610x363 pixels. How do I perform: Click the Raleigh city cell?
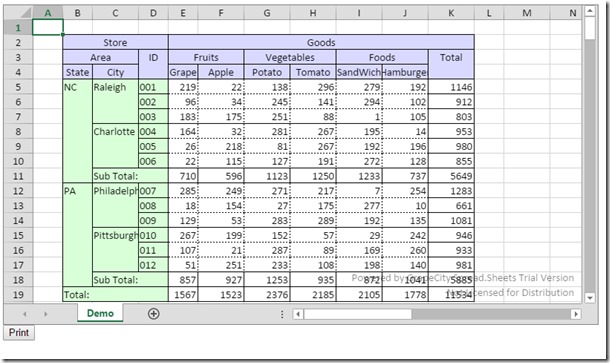[115, 102]
